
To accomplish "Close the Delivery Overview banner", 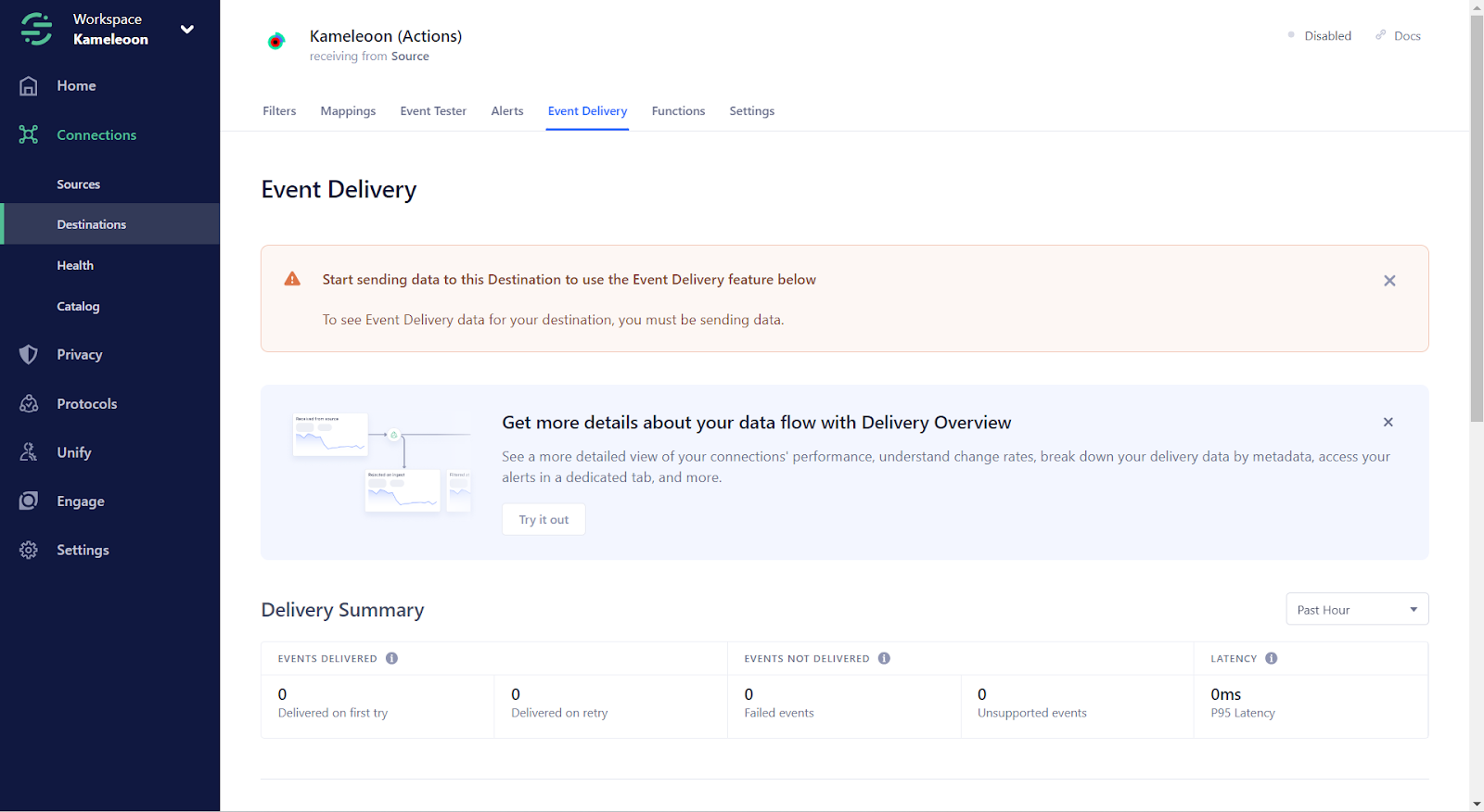I will click(x=1388, y=422).
